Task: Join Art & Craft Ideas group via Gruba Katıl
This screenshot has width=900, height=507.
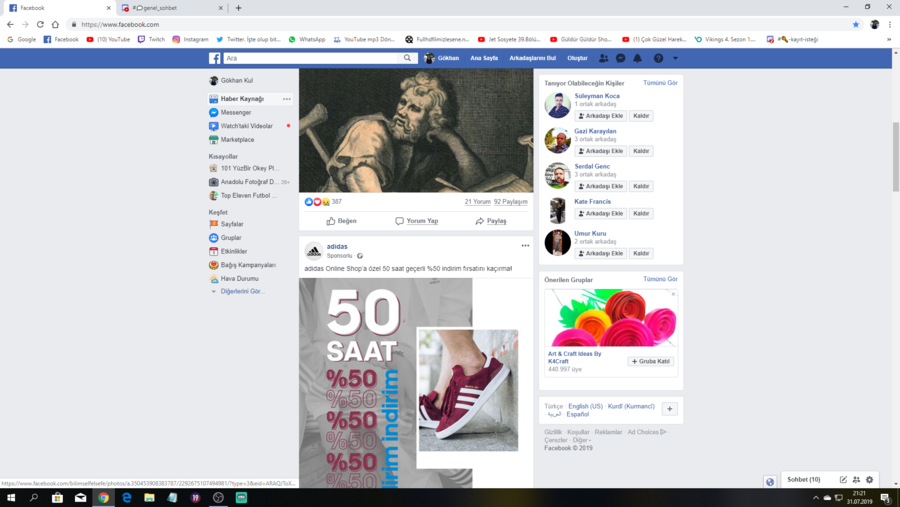Action: pos(651,362)
